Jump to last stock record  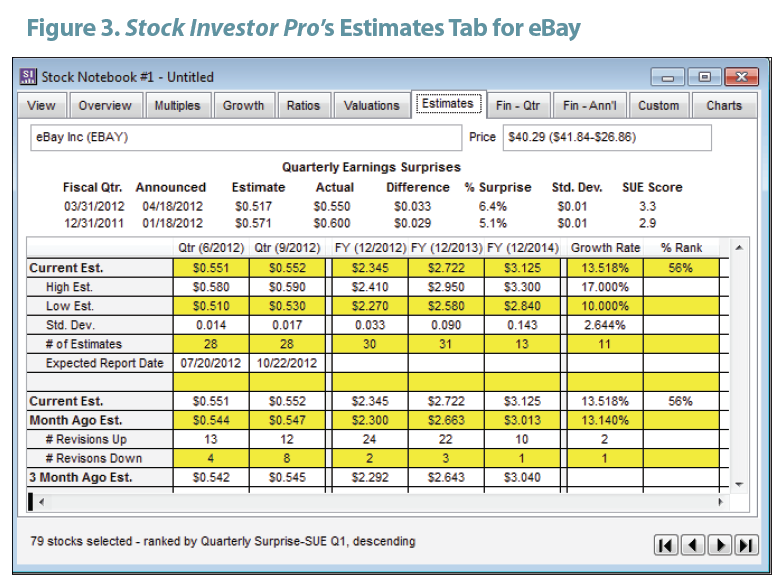point(747,545)
